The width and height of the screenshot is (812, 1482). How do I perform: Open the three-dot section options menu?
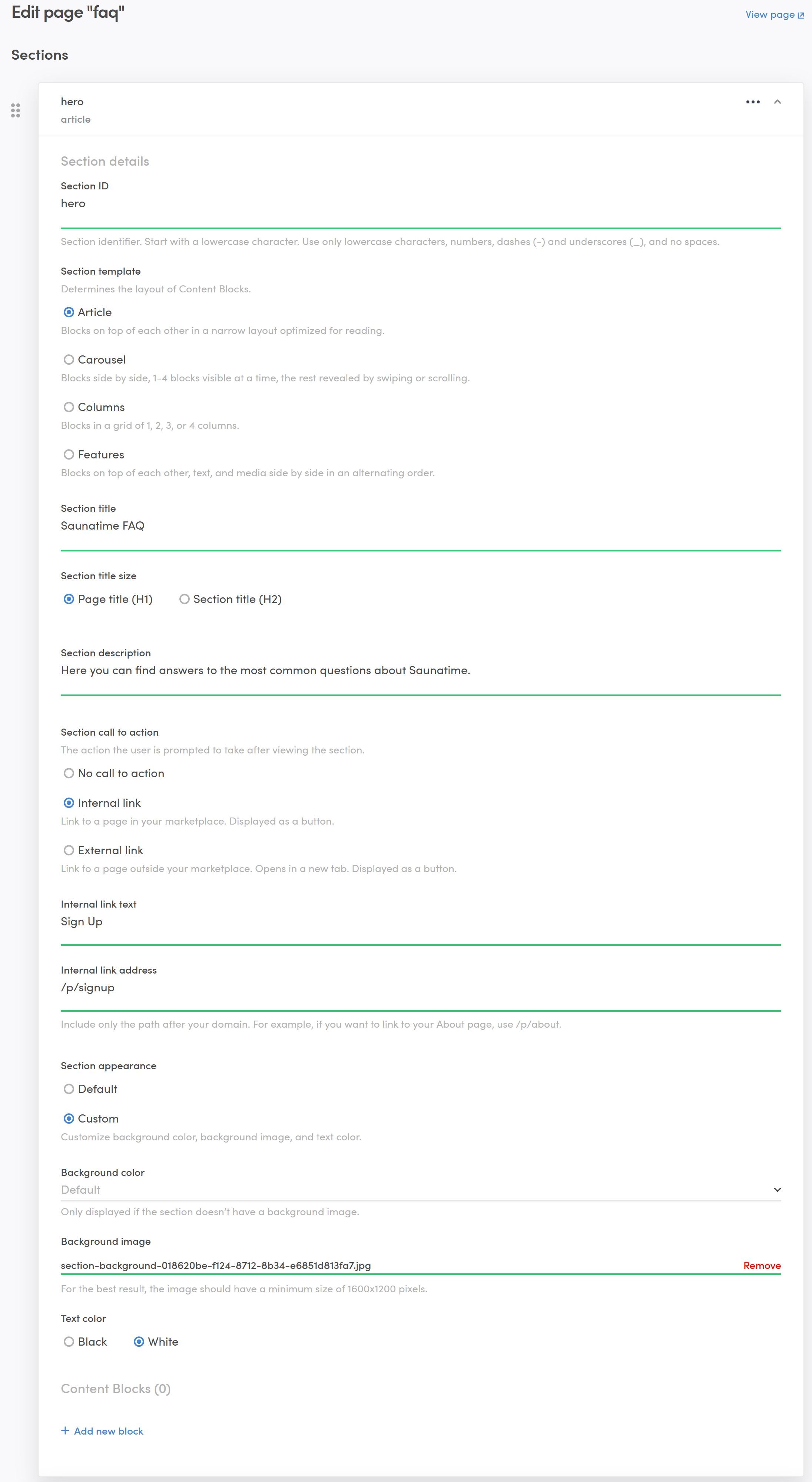tap(753, 102)
